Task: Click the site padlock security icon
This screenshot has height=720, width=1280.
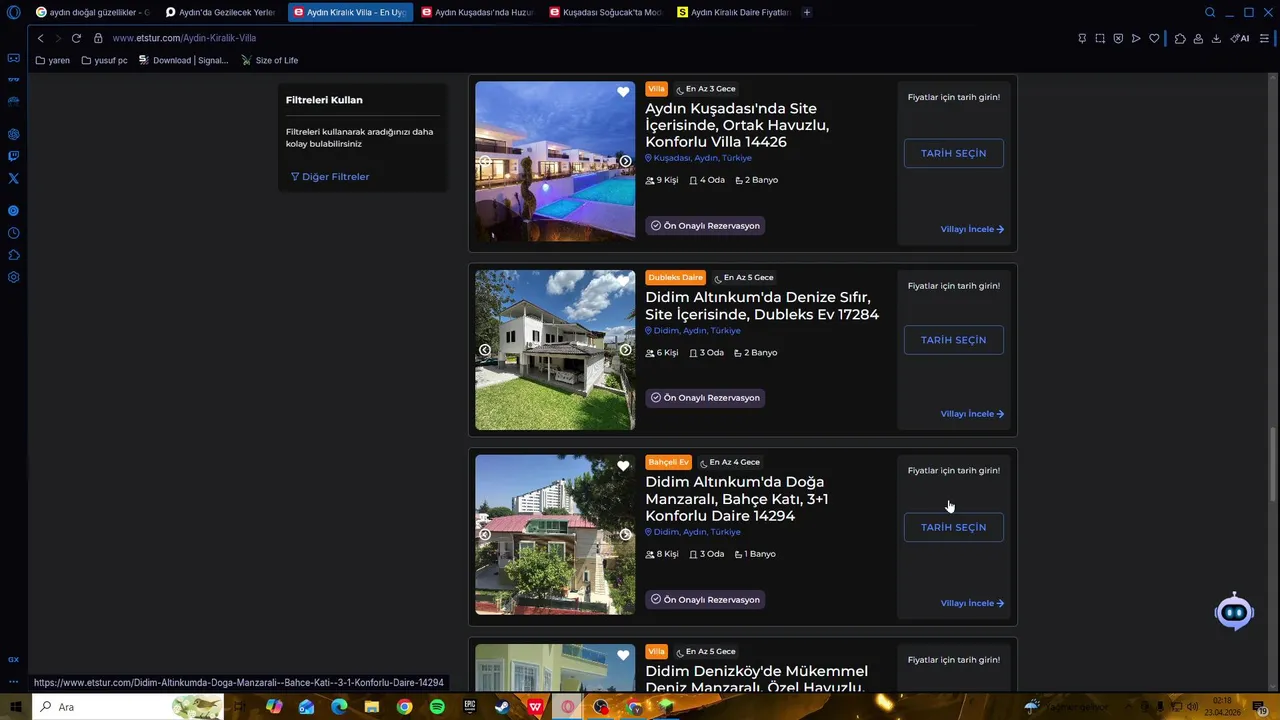Action: tap(98, 38)
